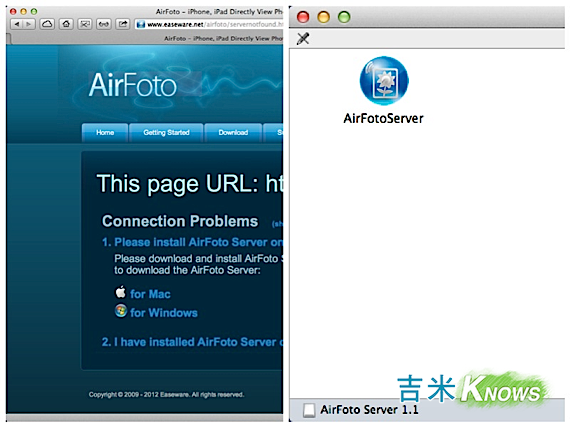Minimize the AirFoto Server disk window
Screen dimensions: 570x428
tap(324, 17)
